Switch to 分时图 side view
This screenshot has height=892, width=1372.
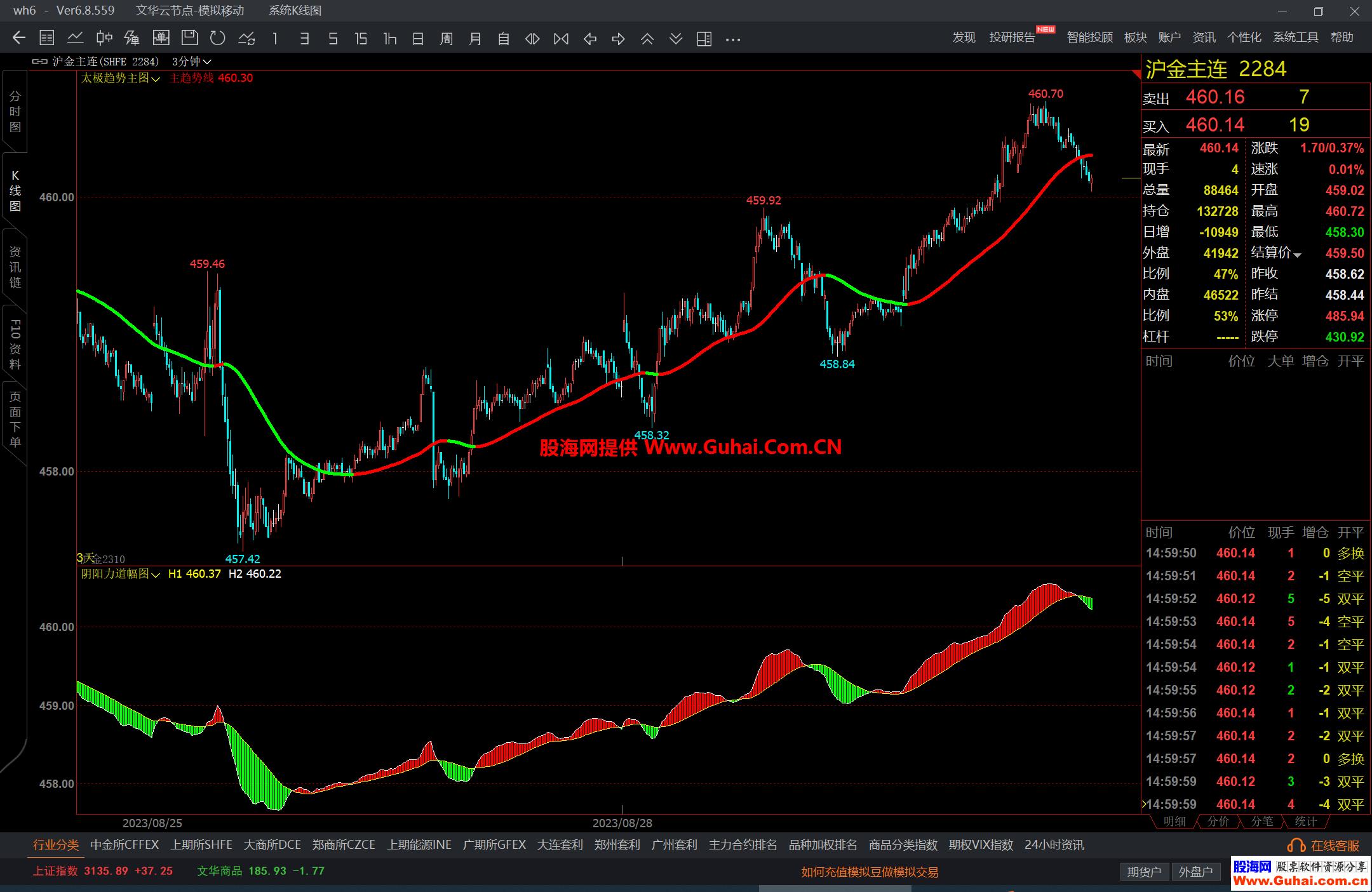click(15, 112)
